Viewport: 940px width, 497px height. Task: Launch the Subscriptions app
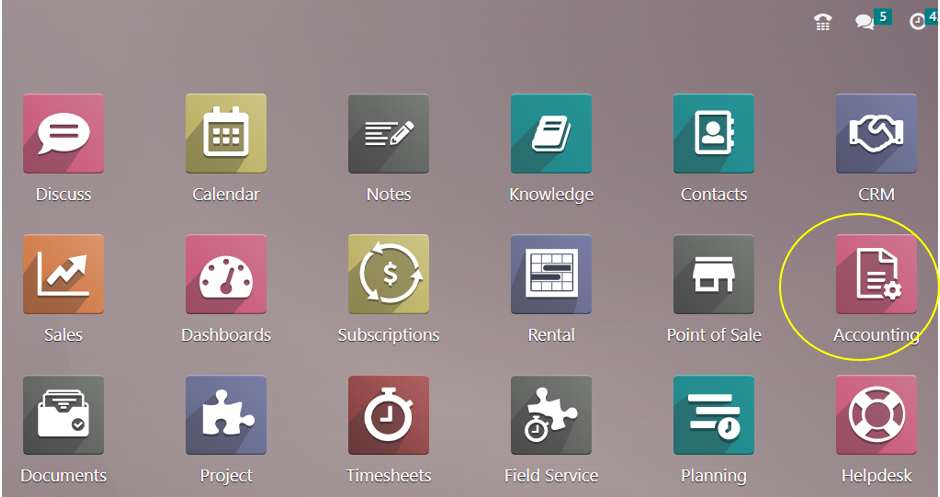388,275
